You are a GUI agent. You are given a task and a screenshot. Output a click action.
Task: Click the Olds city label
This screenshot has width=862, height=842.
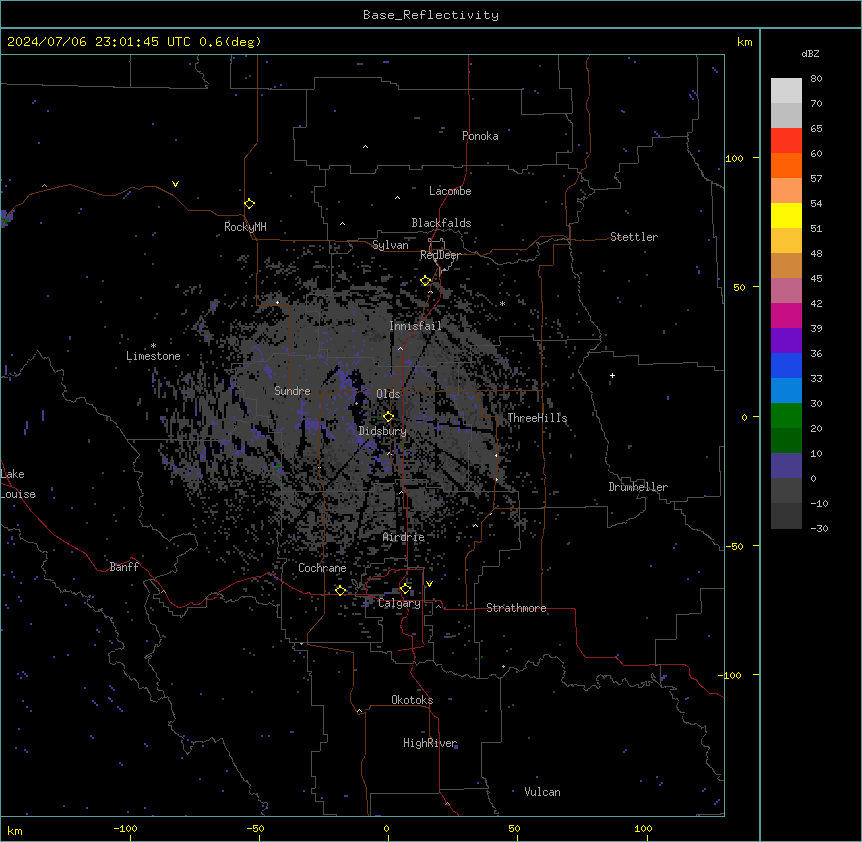click(x=388, y=394)
